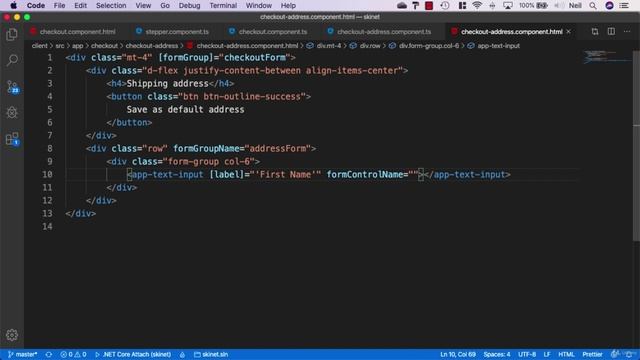Click the 'div.form-group.col-6' breadcrumb symbol
Screen dimensions: 640x360
pyautogui.click(x=429, y=46)
